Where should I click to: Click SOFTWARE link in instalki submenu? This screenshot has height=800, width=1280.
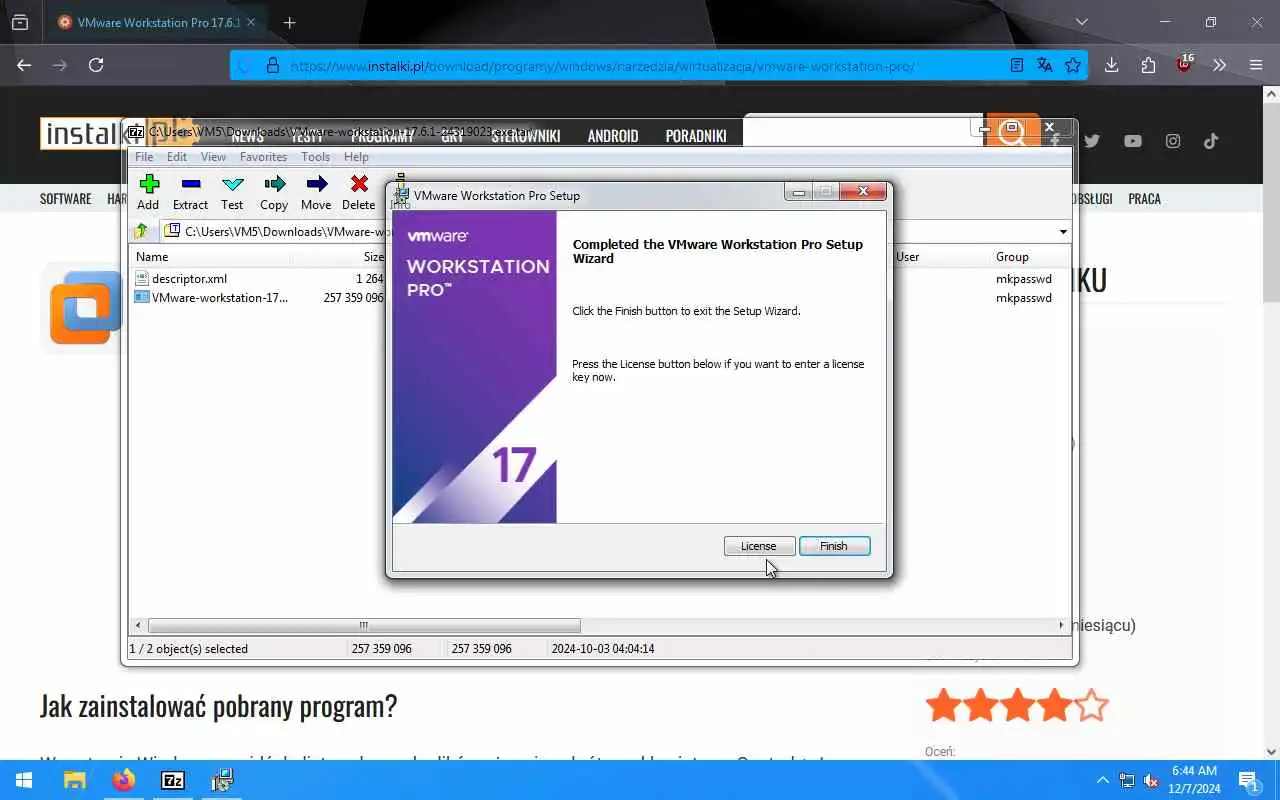click(x=65, y=199)
